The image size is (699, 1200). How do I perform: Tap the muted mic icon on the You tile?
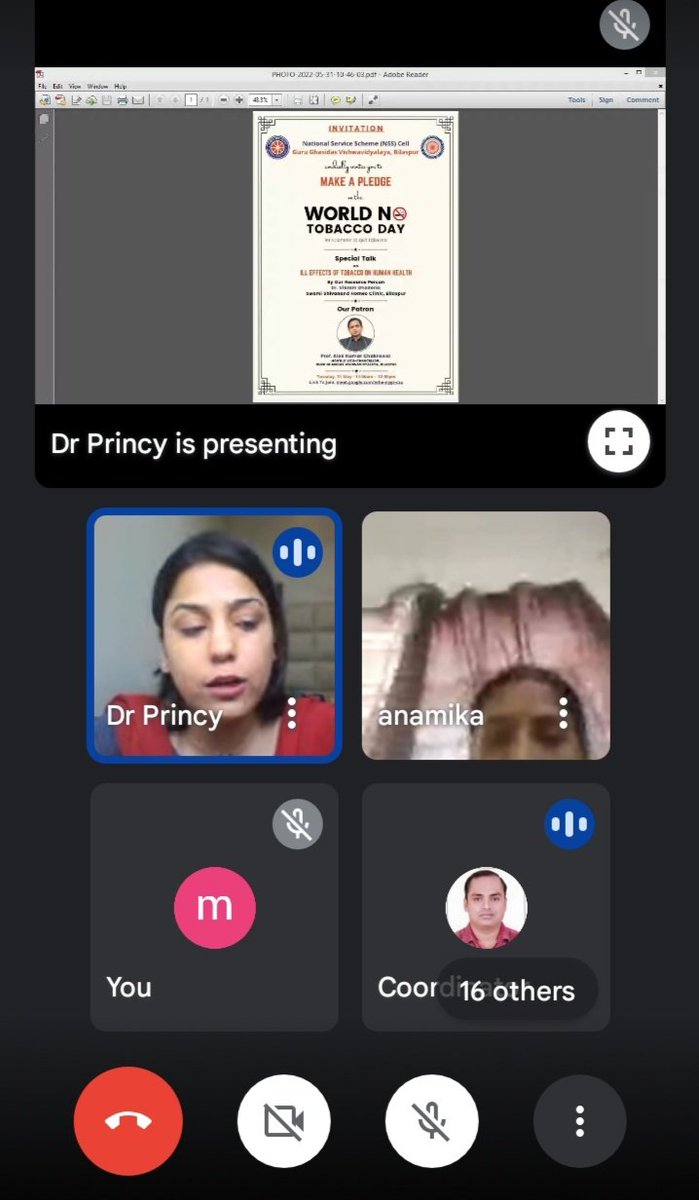tap(298, 825)
